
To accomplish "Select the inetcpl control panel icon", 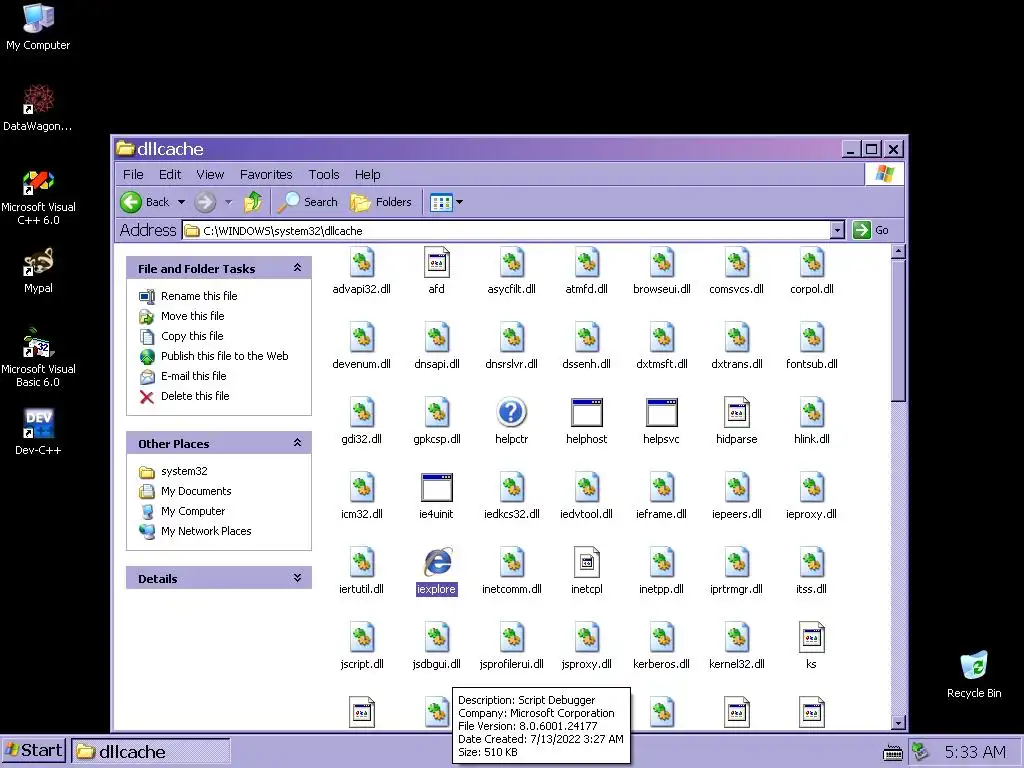I will tap(586, 563).
